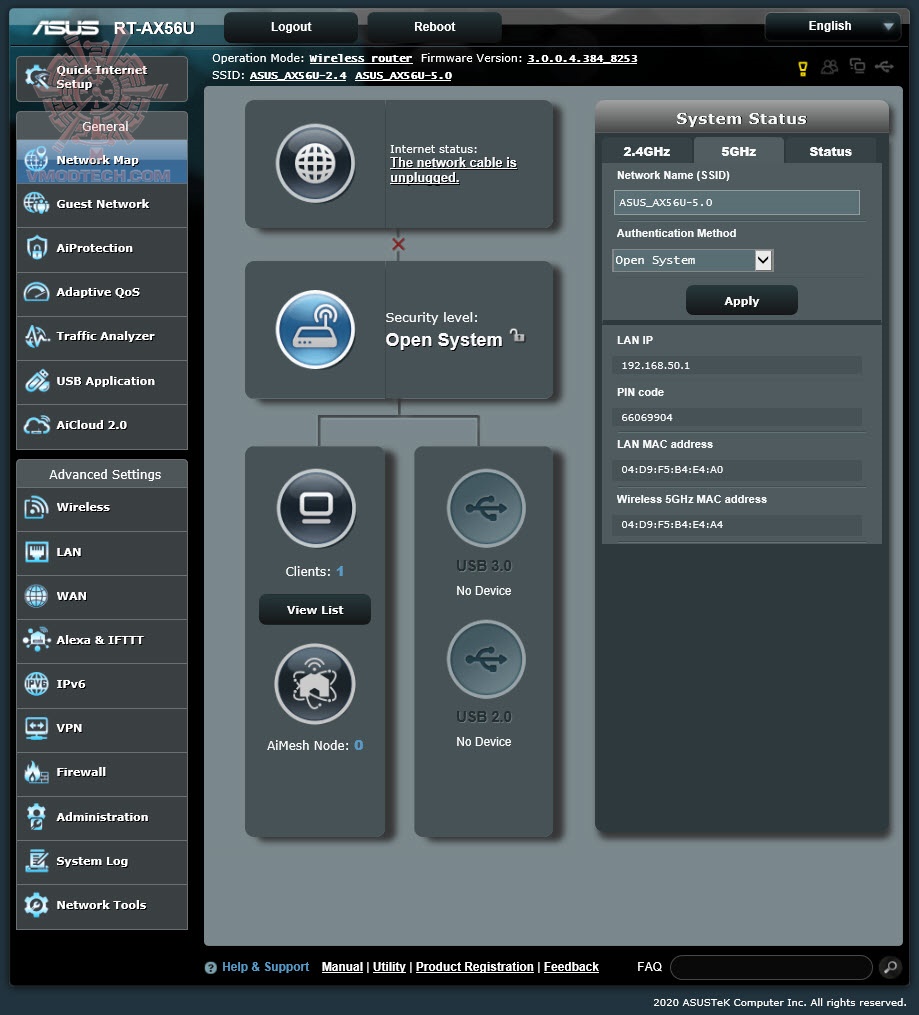Click the AiMesh Node icon
919x1015 pixels.
coord(314,684)
